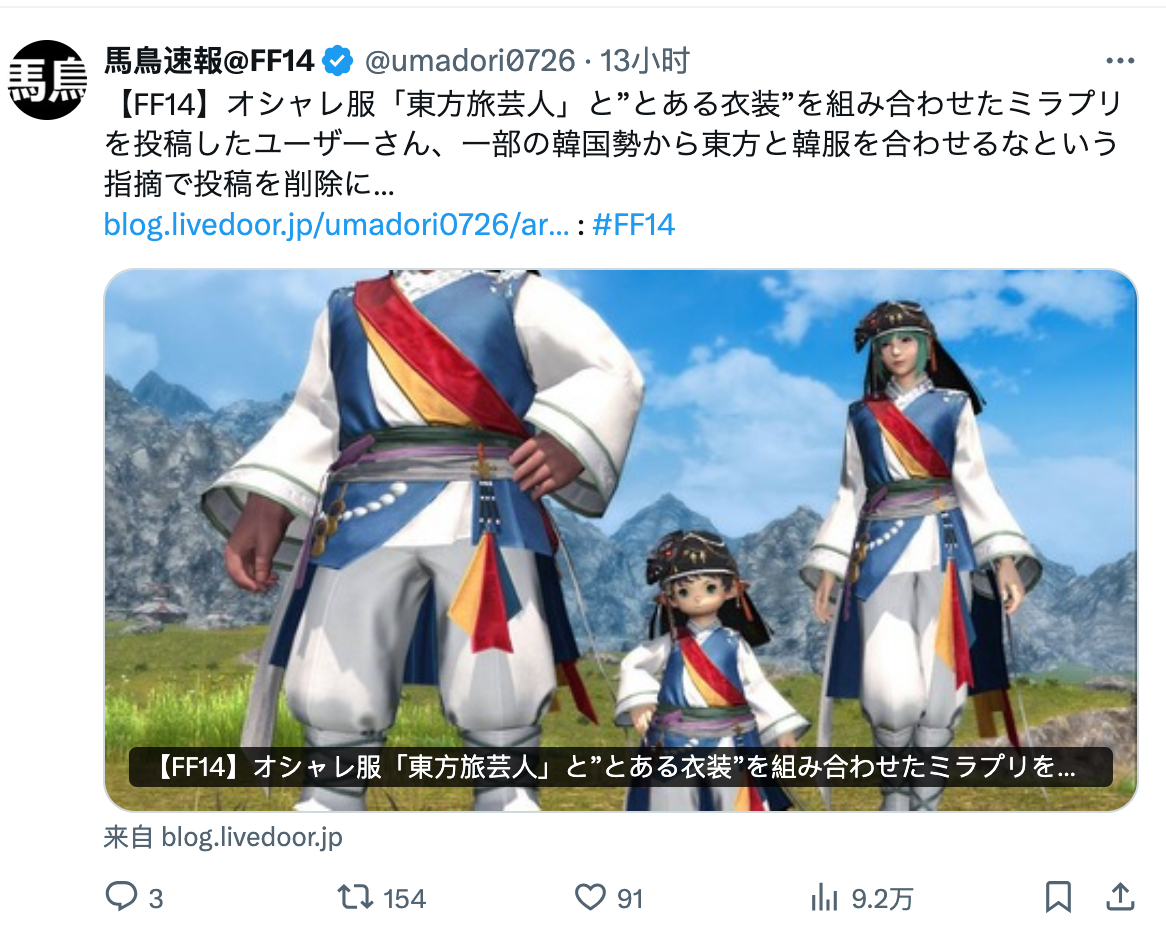
Task: Open the blog.livedoor.jp/umadori0726 article link
Action: coord(336,224)
